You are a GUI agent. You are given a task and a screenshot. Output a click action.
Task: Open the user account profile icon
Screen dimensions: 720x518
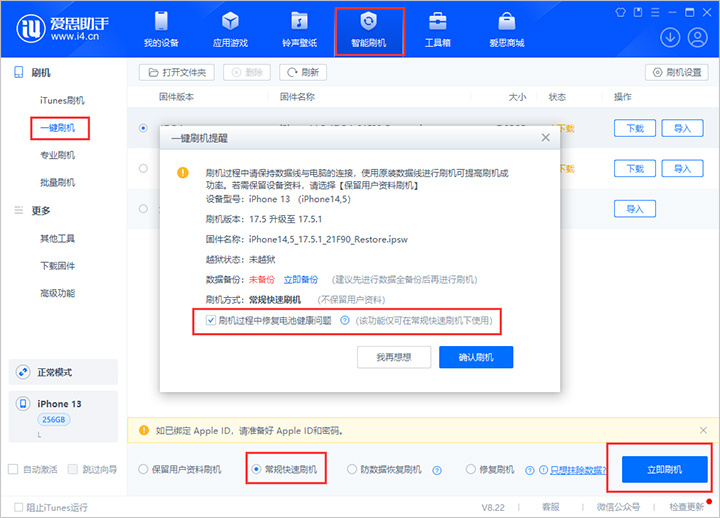697,38
